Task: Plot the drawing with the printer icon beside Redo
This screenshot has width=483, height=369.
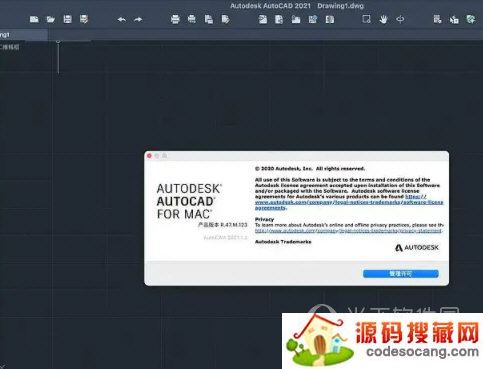Action: [175, 20]
